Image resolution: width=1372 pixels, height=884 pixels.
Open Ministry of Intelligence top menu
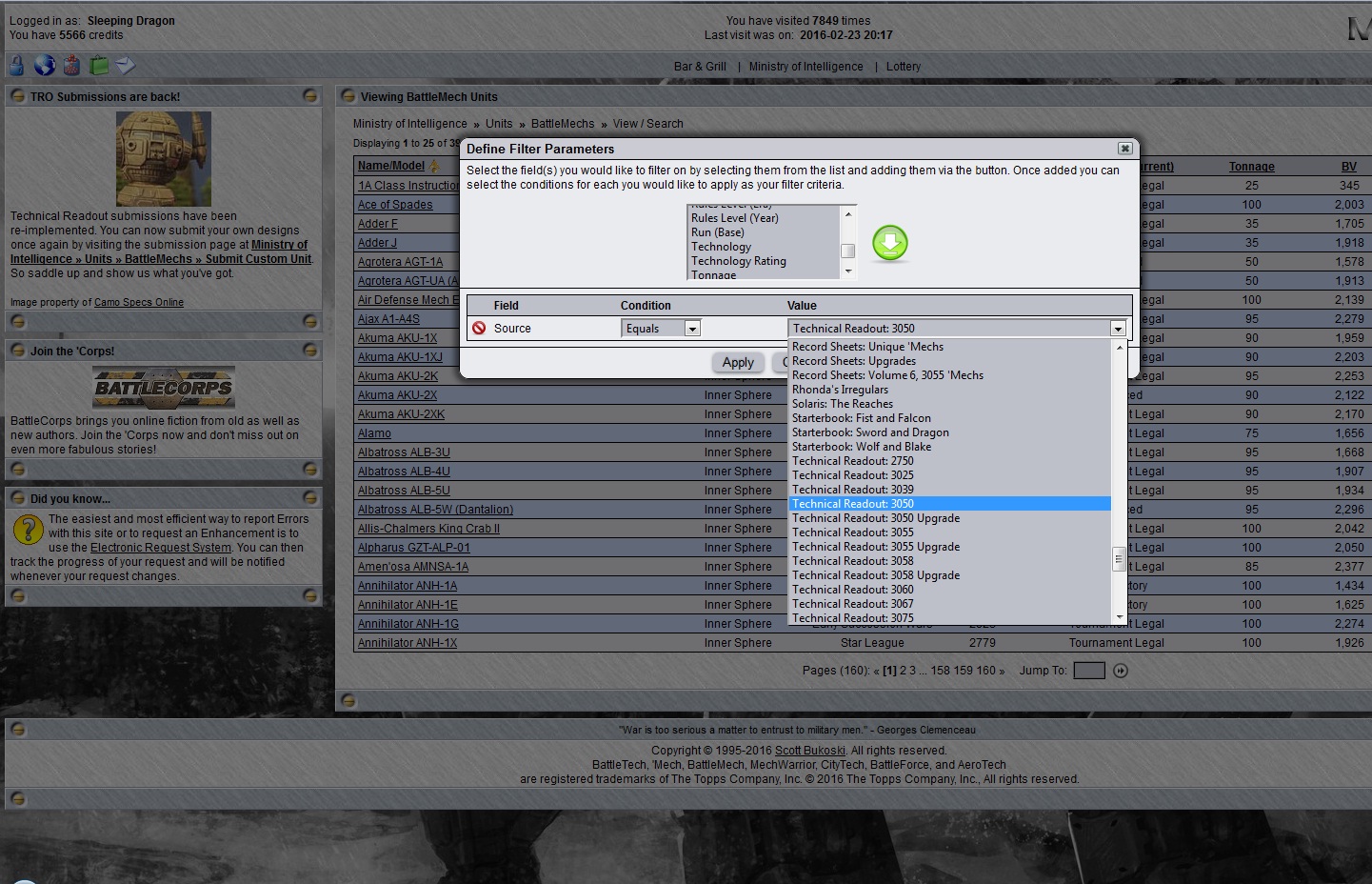point(805,67)
